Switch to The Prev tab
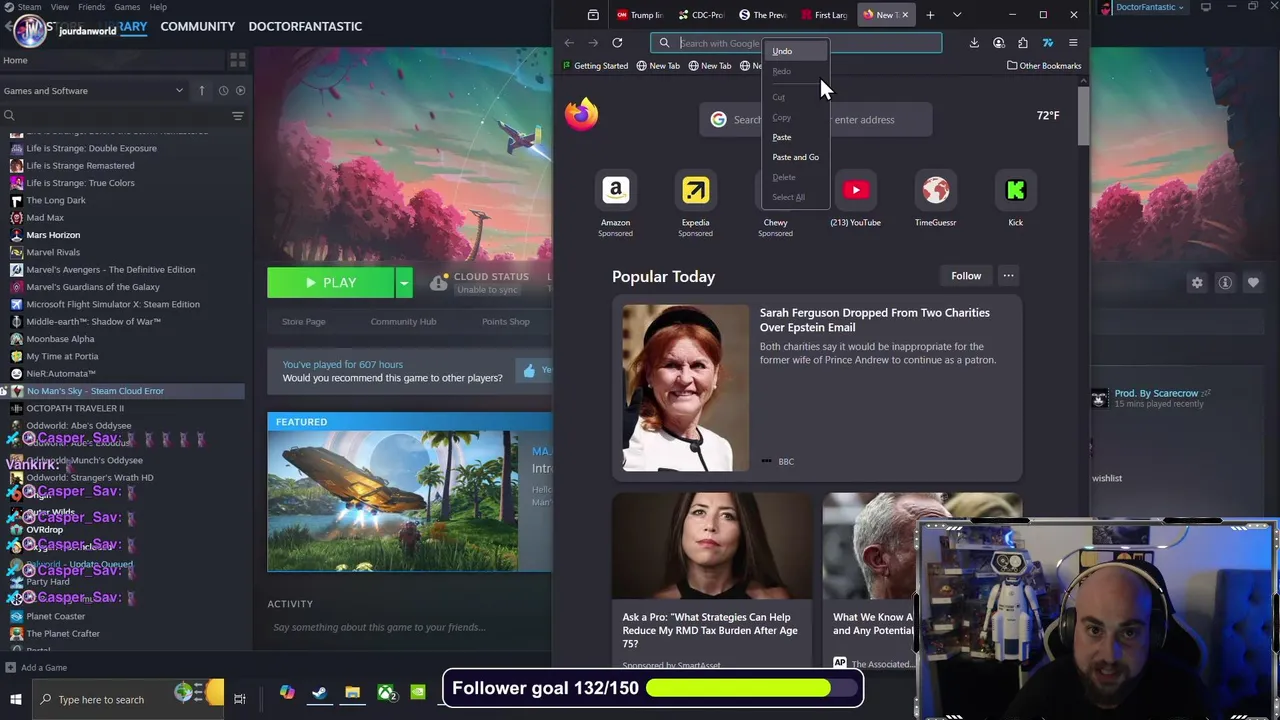The image size is (1280, 720). click(x=763, y=15)
